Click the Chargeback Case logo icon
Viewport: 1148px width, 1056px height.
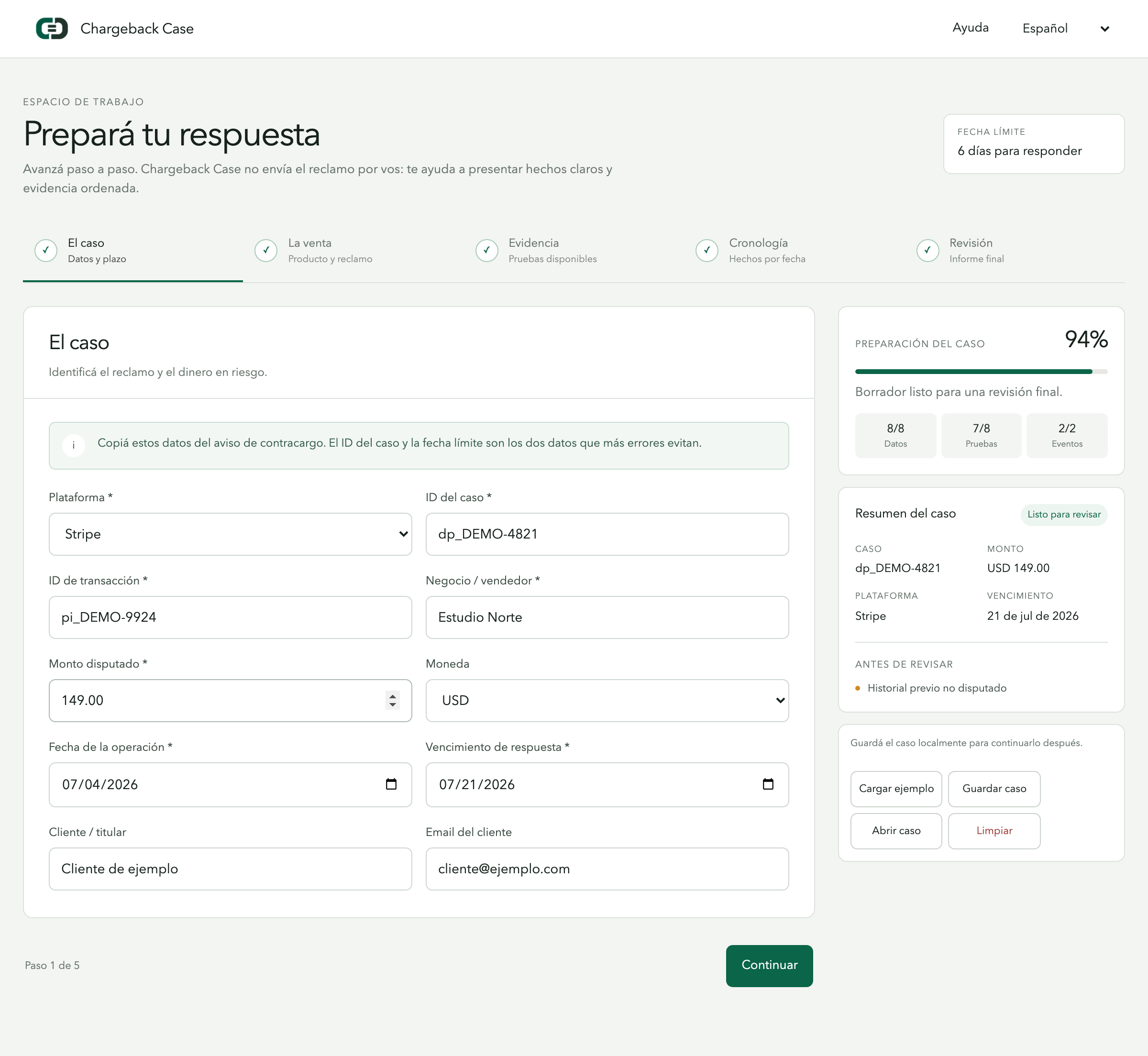pyautogui.click(x=52, y=28)
